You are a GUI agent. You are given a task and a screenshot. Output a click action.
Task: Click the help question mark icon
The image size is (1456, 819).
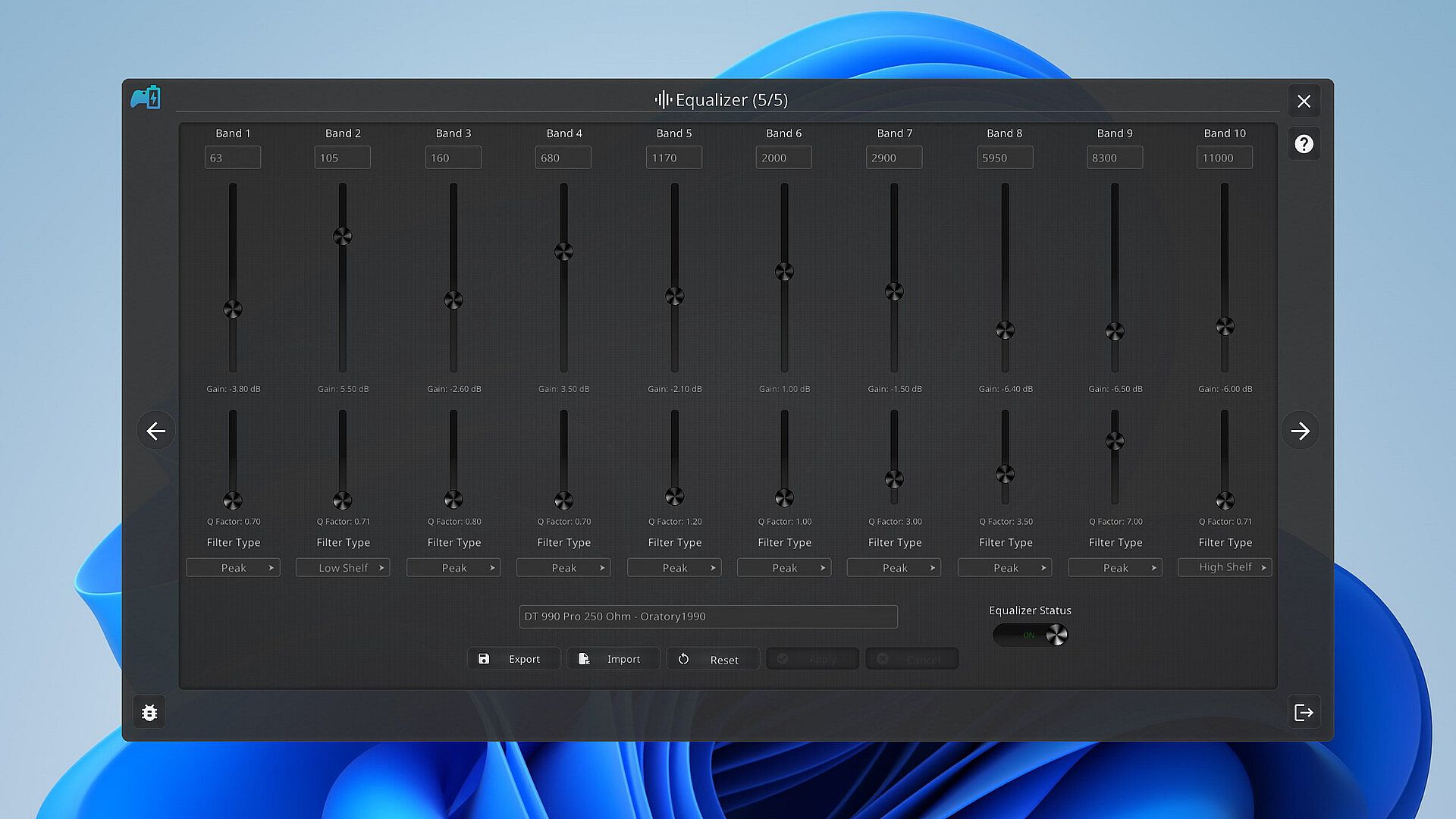pos(1304,144)
